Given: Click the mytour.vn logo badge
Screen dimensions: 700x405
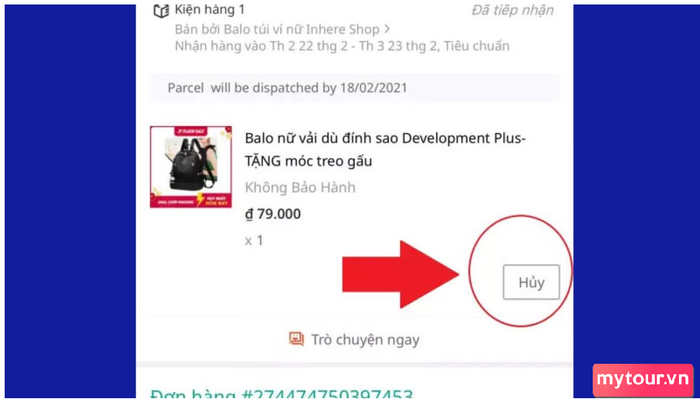Looking at the screenshot, I should coord(643,380).
